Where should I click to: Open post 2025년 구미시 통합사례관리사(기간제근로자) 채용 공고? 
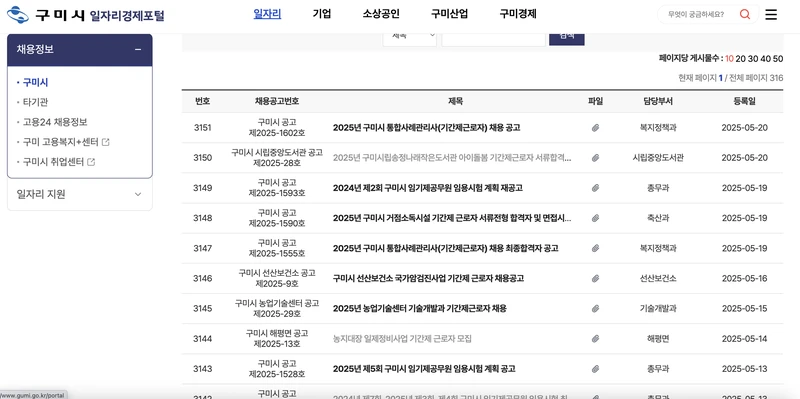[x=427, y=128]
